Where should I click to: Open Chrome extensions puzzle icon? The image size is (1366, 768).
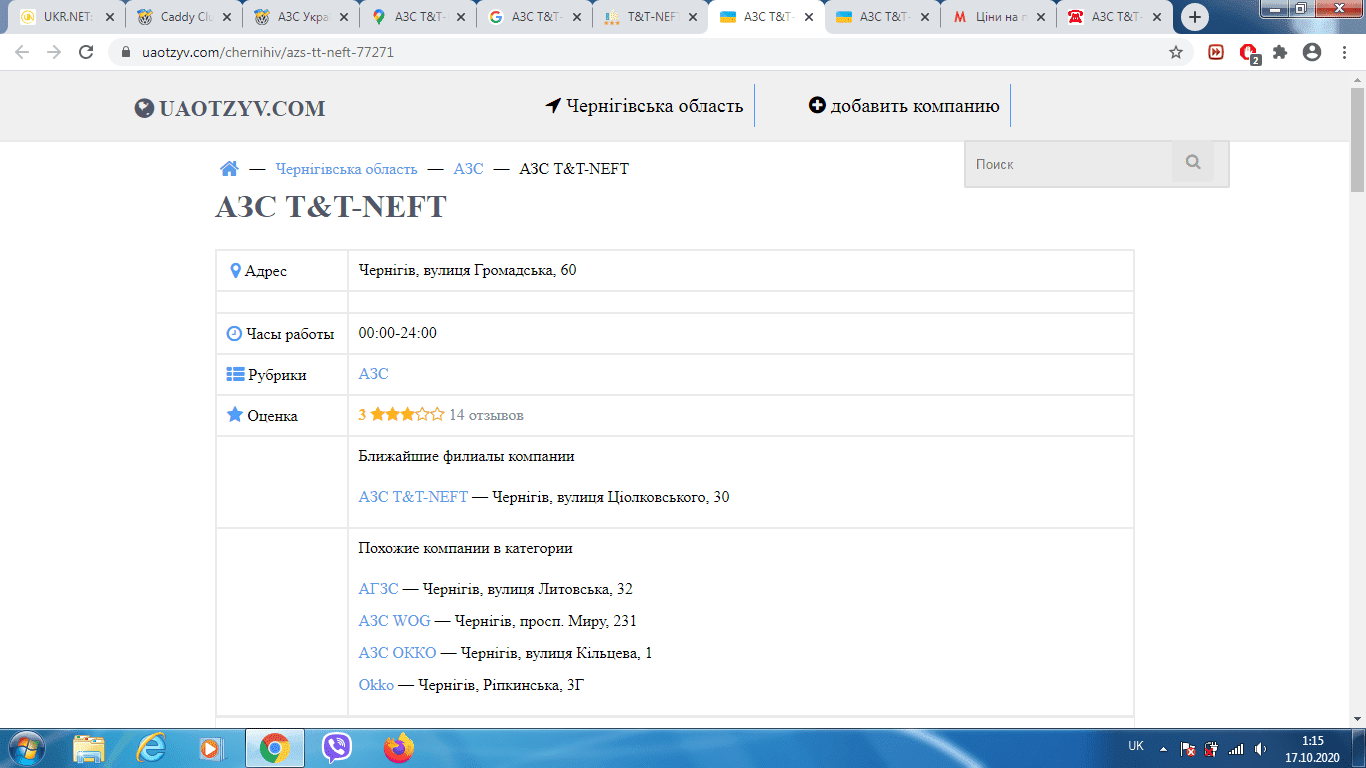coord(1280,52)
